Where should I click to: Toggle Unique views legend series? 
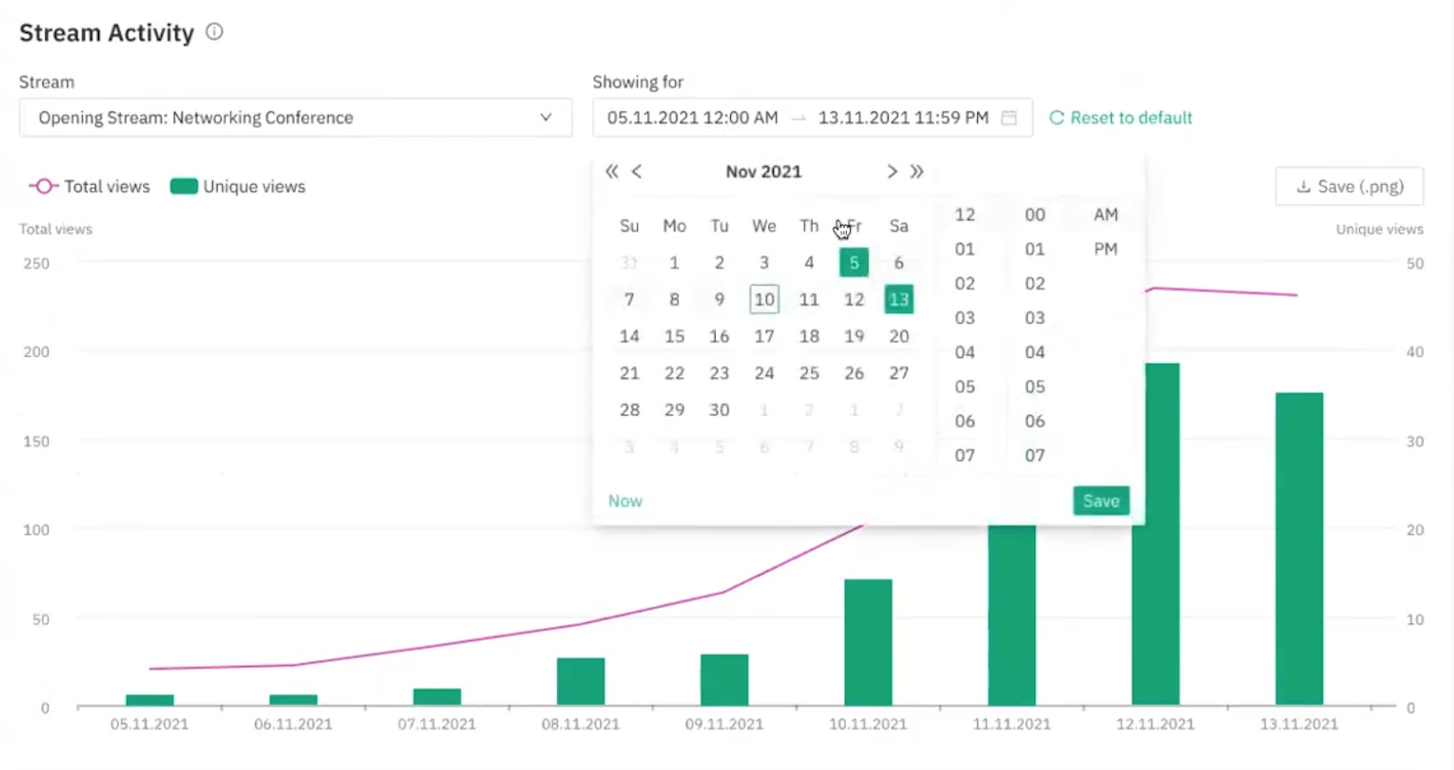pos(238,187)
